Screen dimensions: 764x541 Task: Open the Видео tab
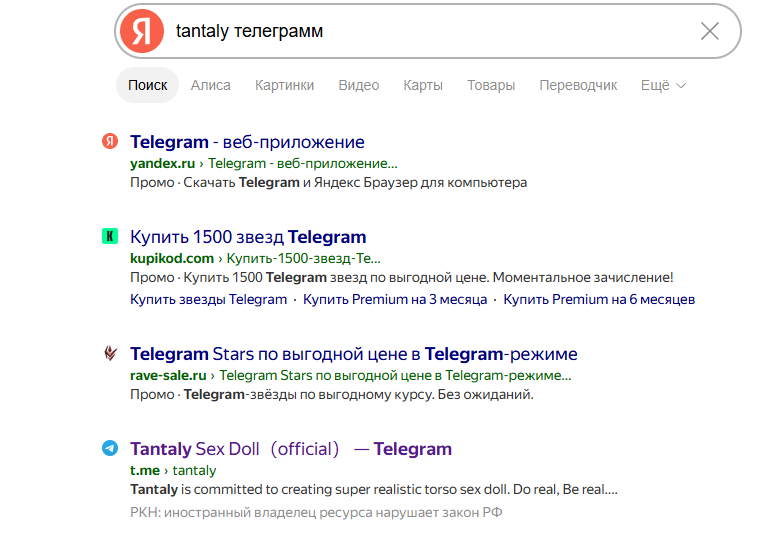click(359, 85)
